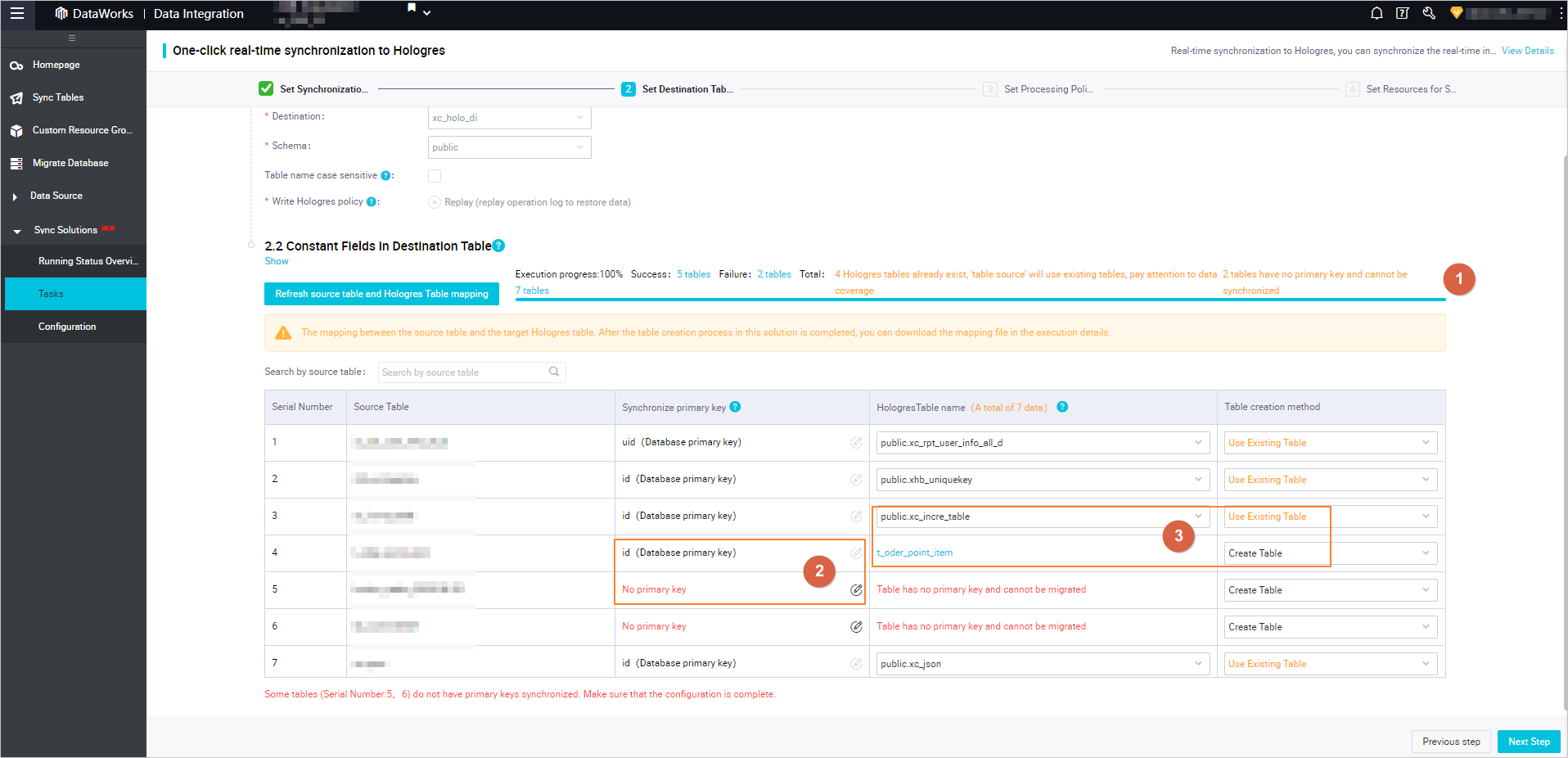Open row 6 Create Table method dropdown
Screen dimensions: 1568x758
coord(1331,627)
